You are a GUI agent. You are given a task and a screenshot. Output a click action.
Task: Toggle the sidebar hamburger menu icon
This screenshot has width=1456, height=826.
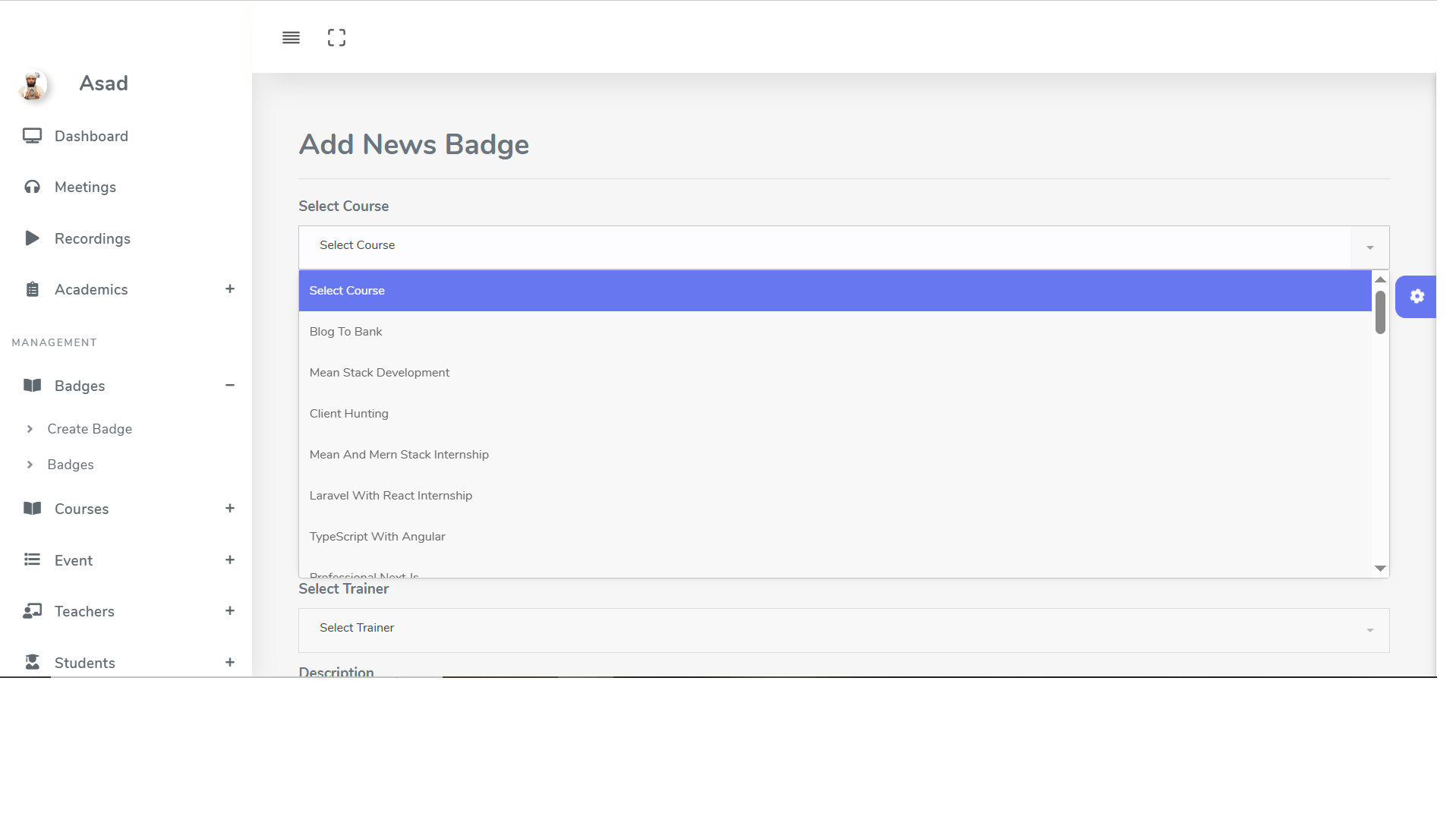(x=291, y=38)
